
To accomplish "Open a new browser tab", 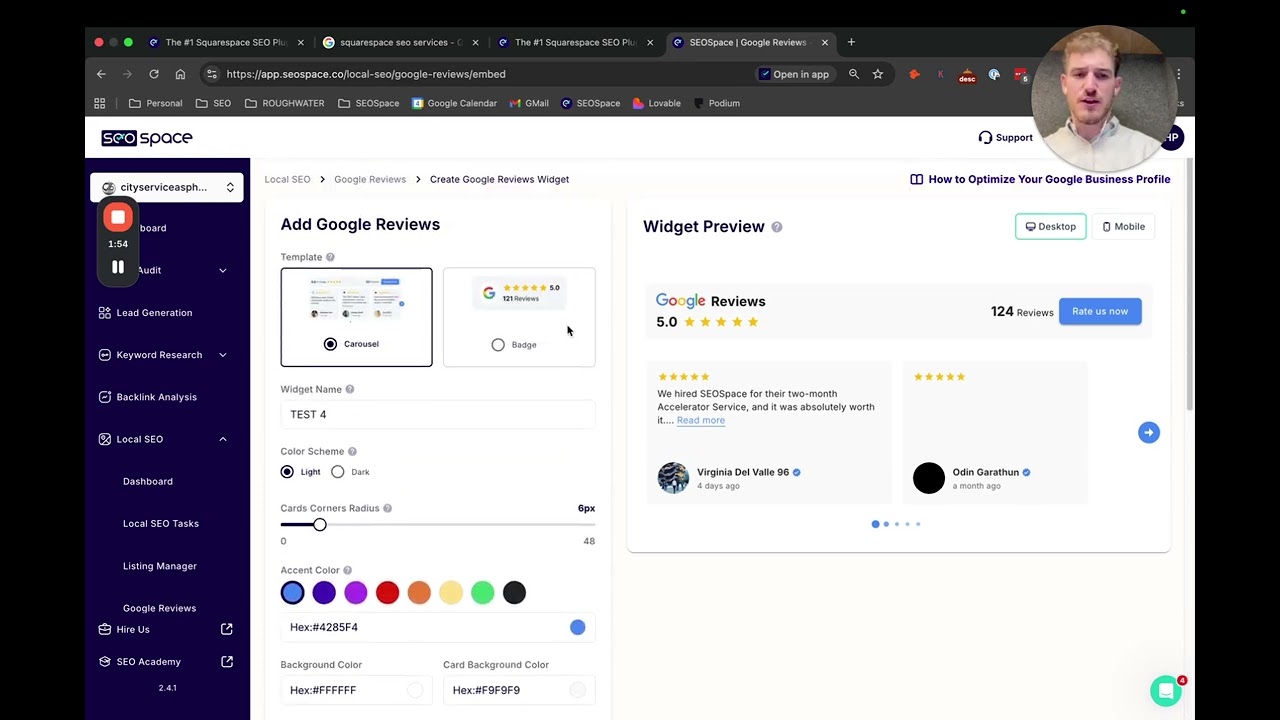I will (851, 42).
